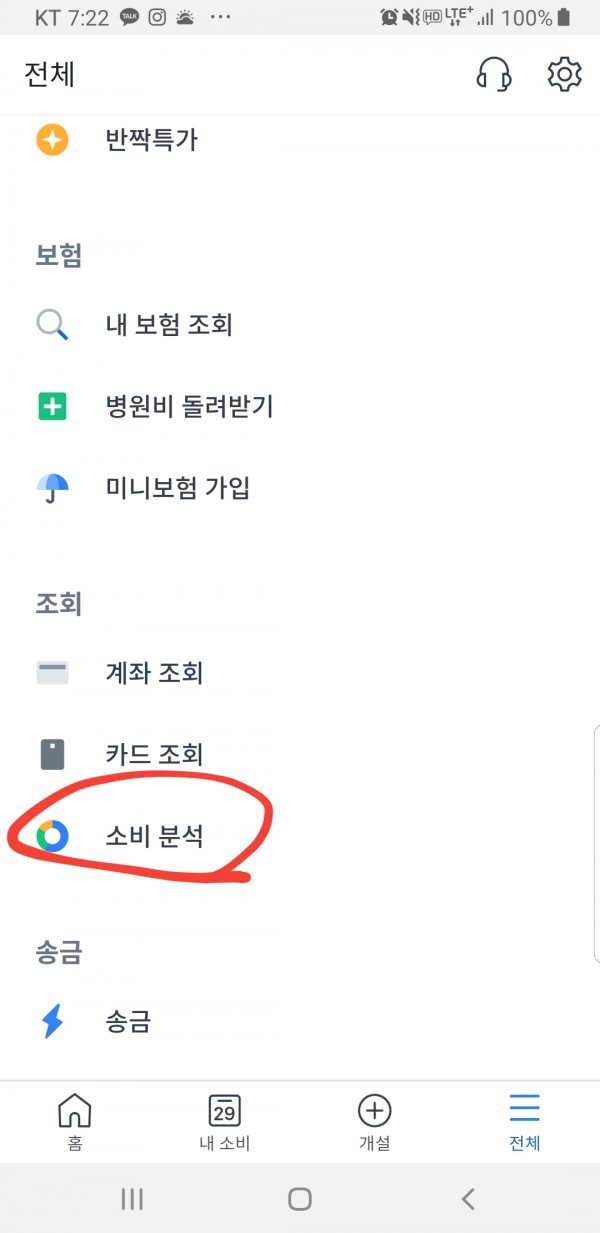Choose 내 보험 조회 text link
This screenshot has height=1233, width=600.
(x=169, y=324)
